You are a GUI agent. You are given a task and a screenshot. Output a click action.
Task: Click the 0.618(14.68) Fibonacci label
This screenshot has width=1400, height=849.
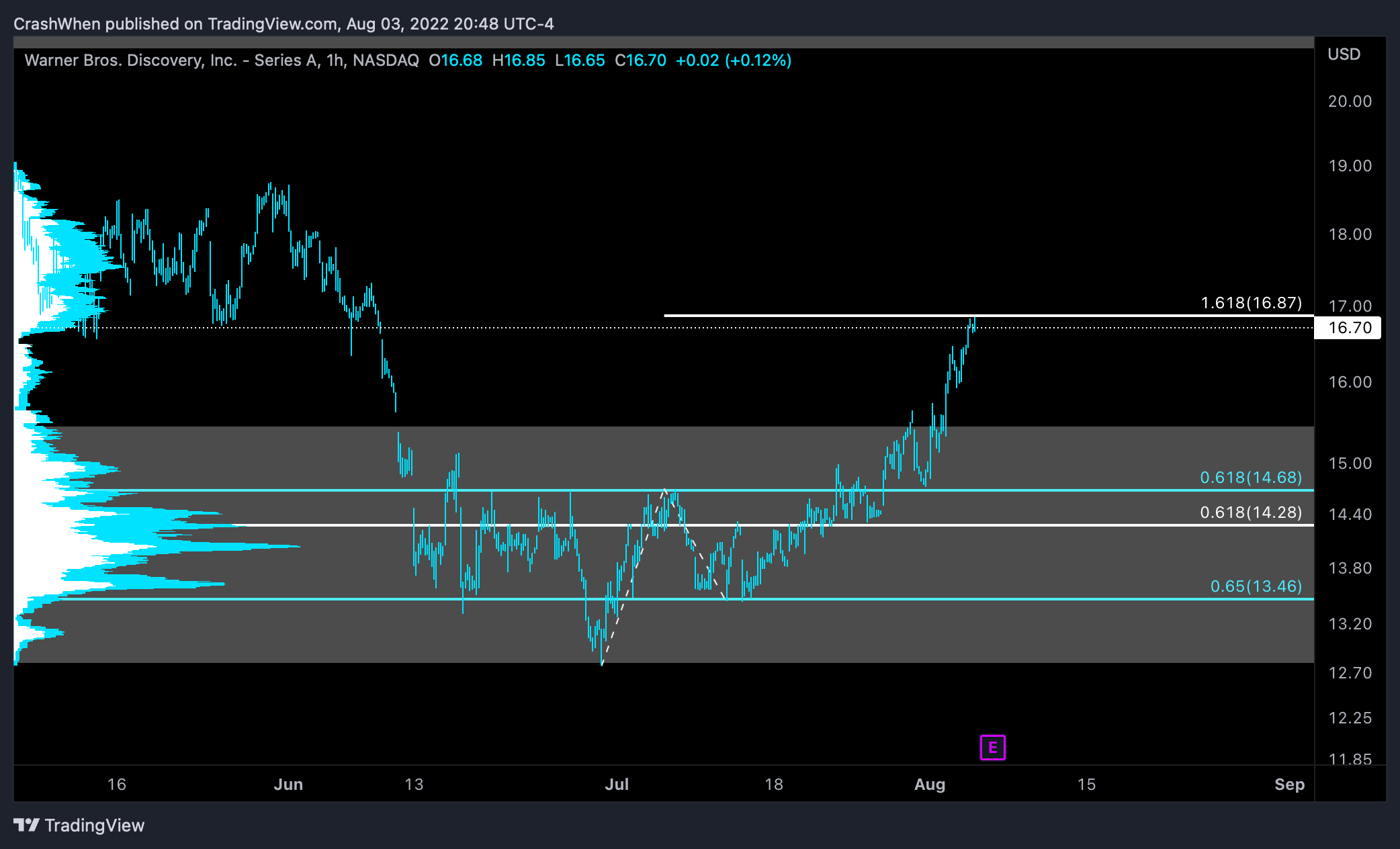pos(1251,478)
